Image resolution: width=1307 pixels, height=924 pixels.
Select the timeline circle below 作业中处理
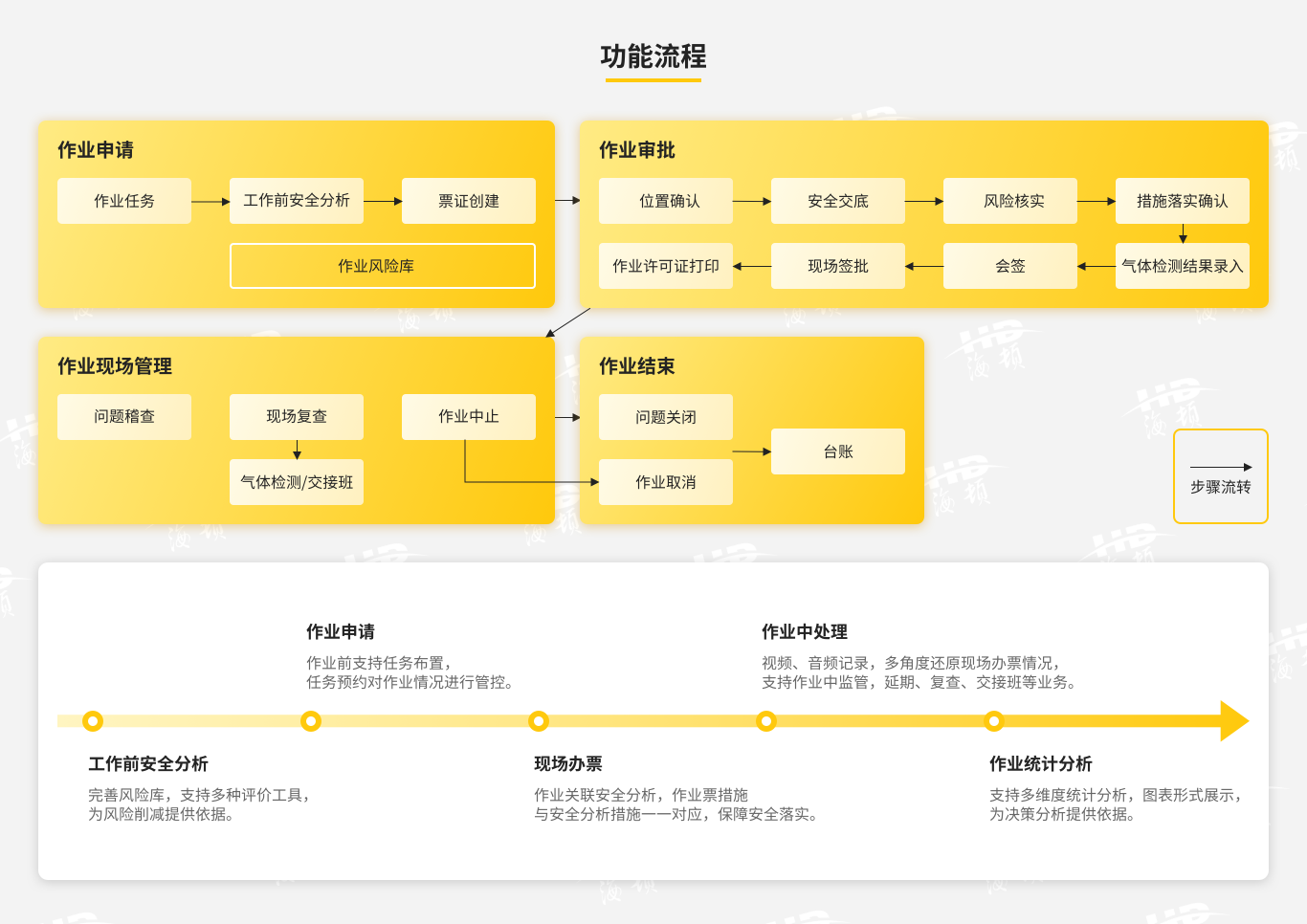coord(766,721)
